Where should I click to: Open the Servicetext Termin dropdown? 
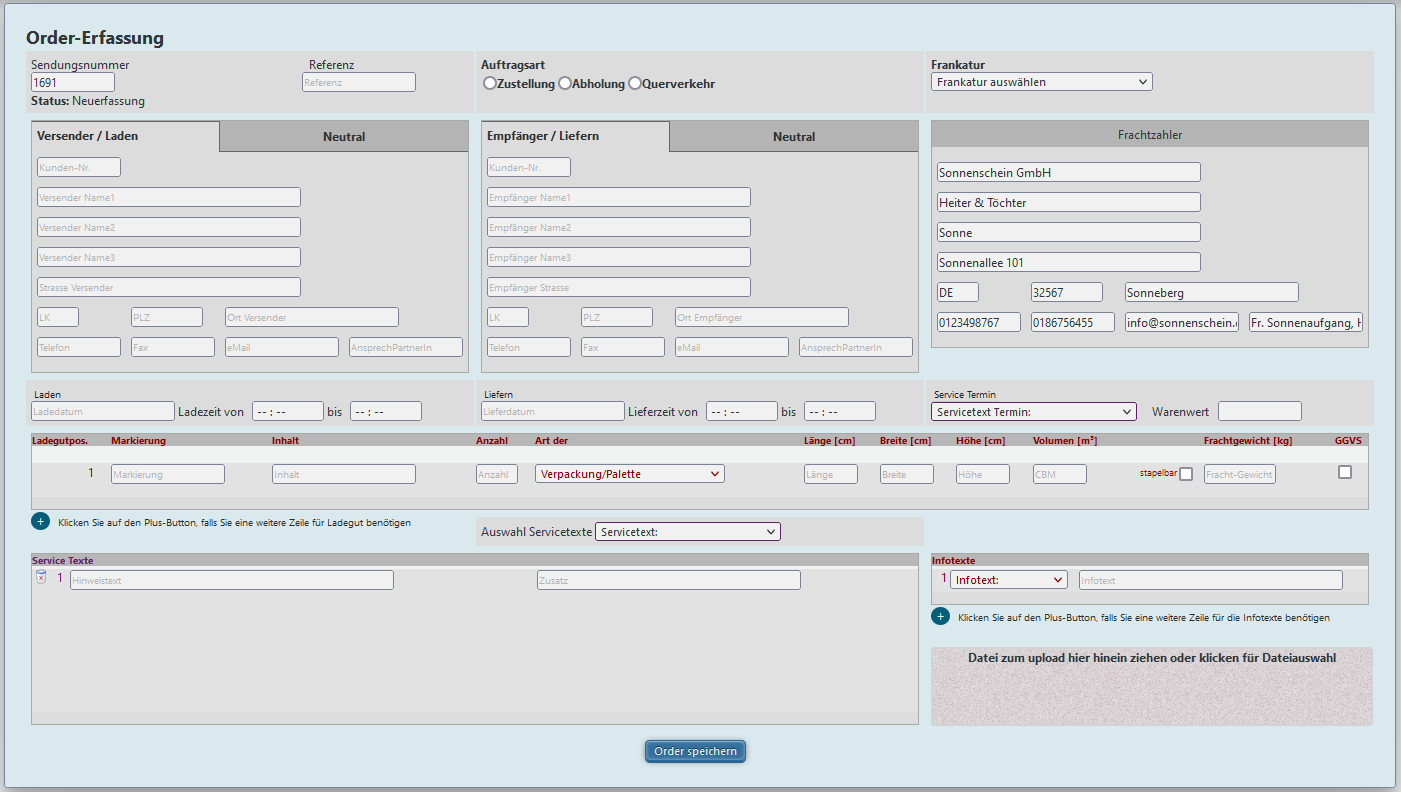click(x=1033, y=411)
